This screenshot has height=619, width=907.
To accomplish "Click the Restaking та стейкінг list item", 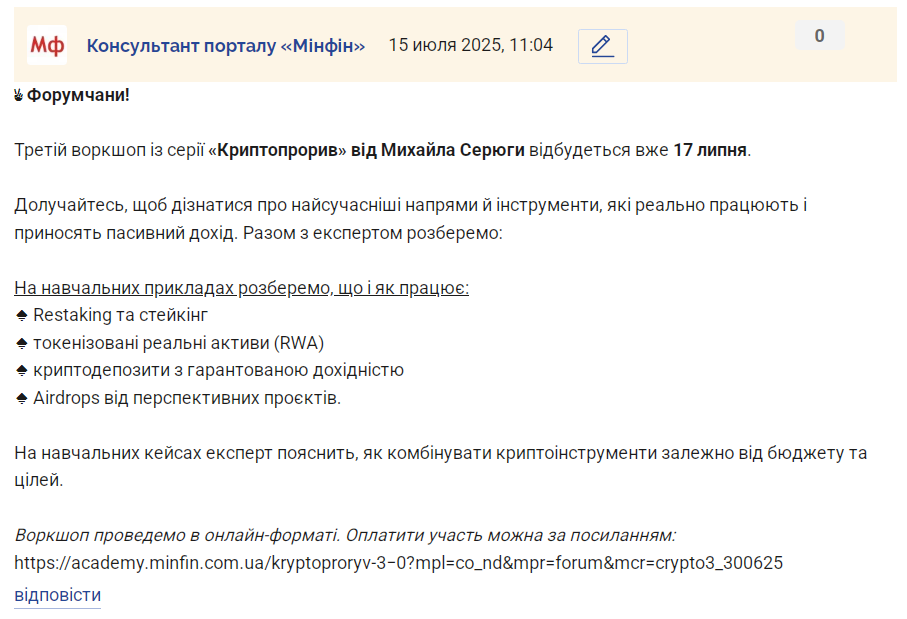I will (x=120, y=315).
